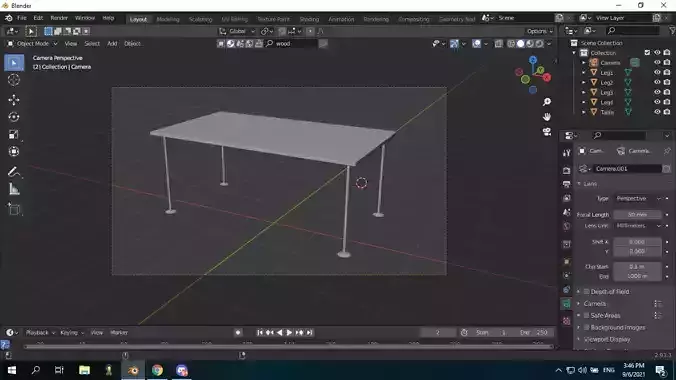The width and height of the screenshot is (676, 380).
Task: Open Global transform orientation dropdown
Action: [237, 31]
